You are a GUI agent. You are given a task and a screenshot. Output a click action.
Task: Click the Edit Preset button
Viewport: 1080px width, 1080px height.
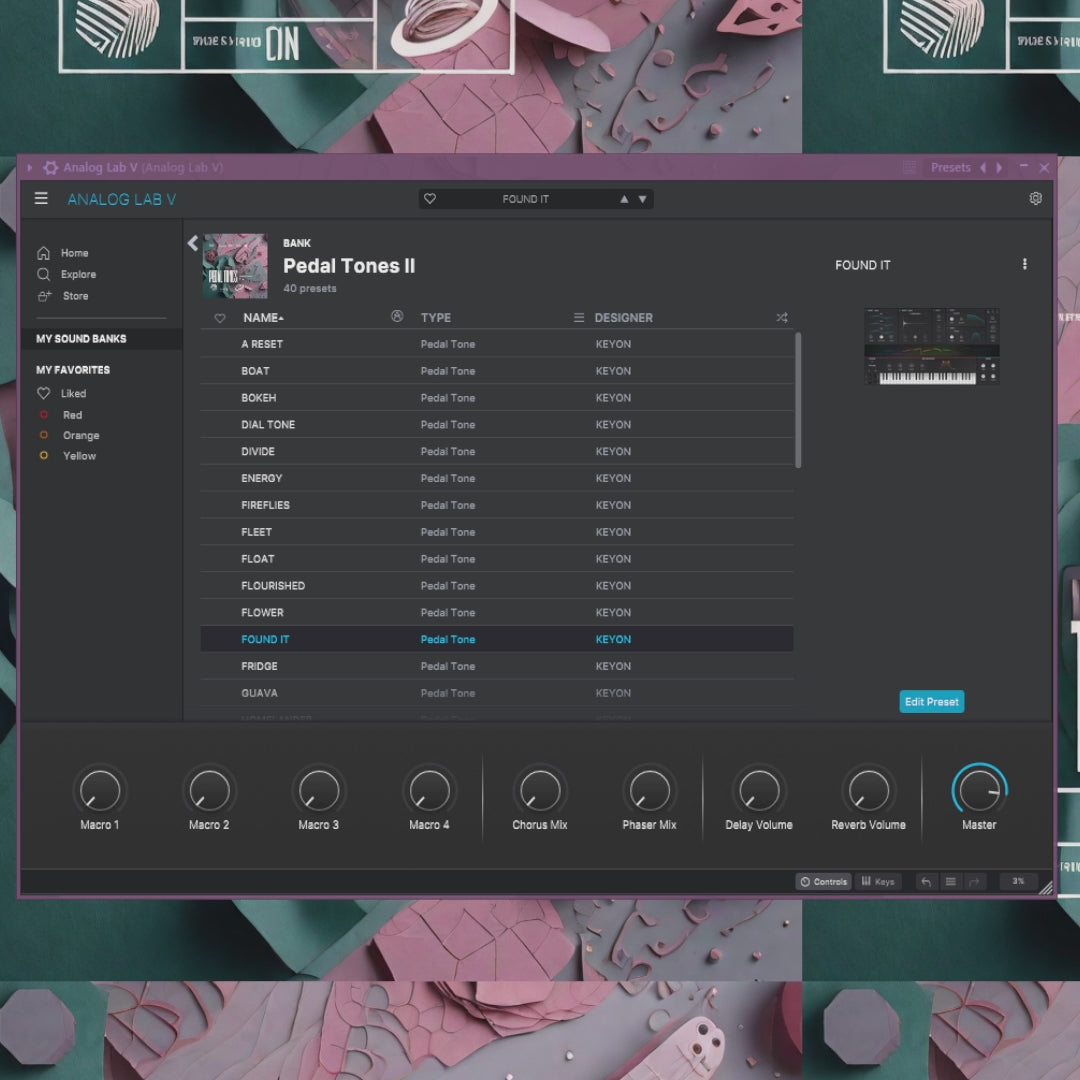pyautogui.click(x=931, y=702)
